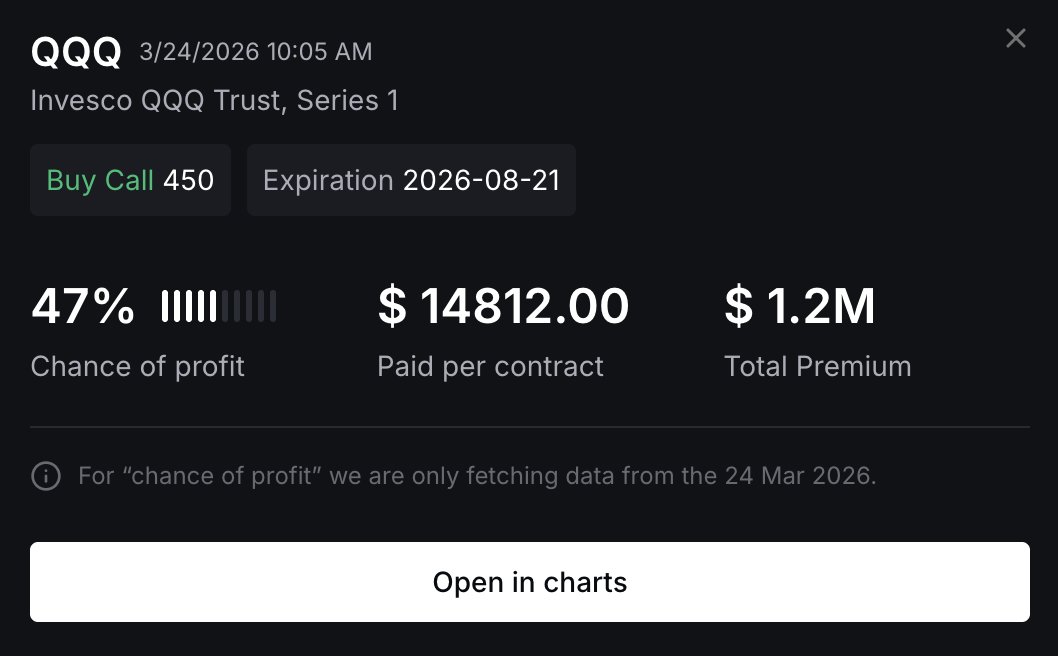Click the gray Expiration word
Image resolution: width=1058 pixels, height=656 pixels.
(328, 180)
